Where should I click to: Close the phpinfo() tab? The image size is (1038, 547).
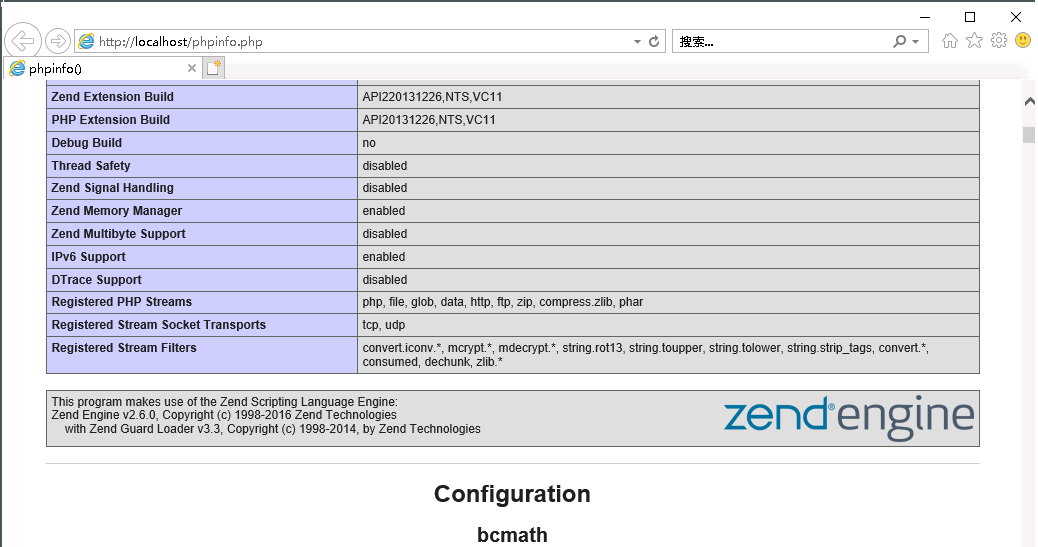click(192, 68)
